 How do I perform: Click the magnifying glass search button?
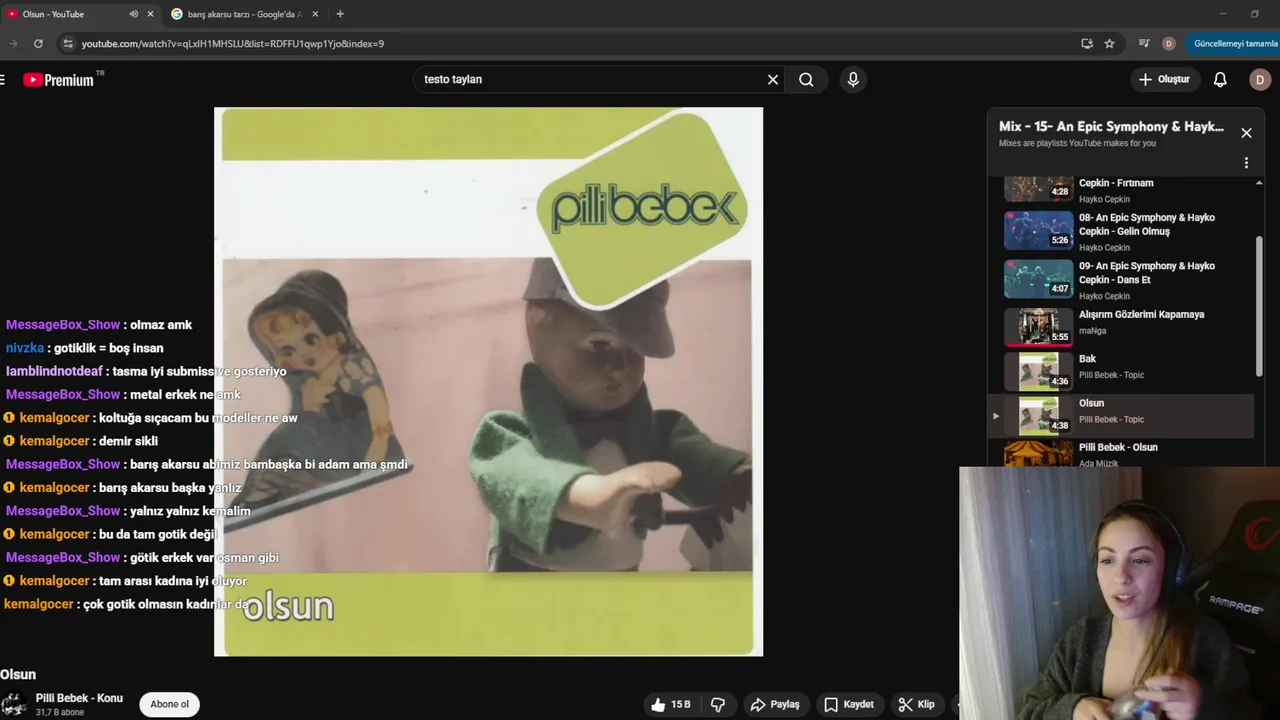(x=806, y=79)
